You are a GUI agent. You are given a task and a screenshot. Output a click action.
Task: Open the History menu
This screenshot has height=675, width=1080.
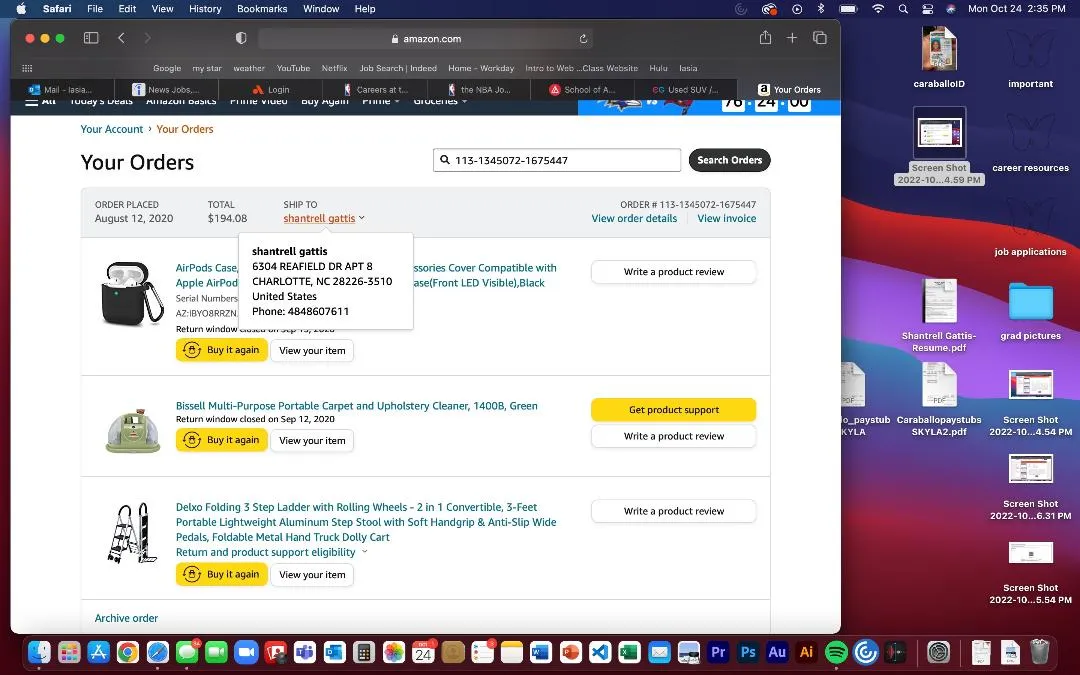pos(205,9)
